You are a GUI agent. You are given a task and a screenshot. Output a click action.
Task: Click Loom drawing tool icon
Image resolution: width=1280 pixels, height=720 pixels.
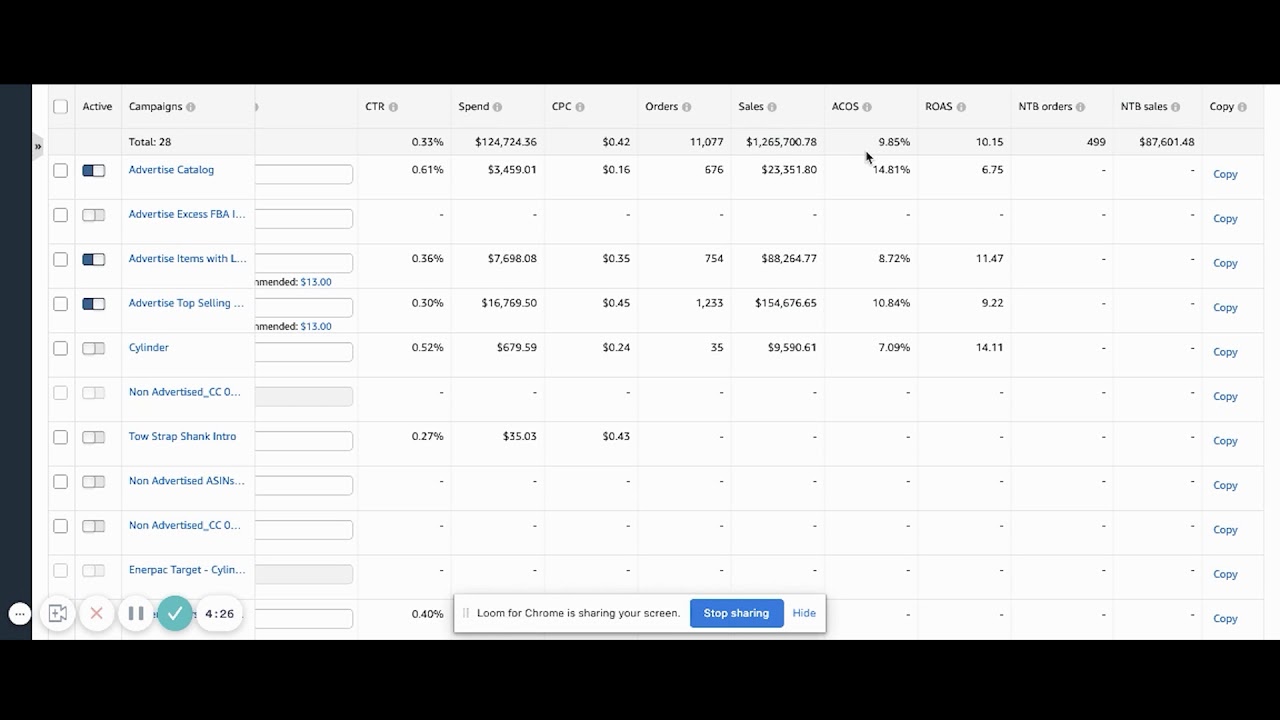(x=58, y=613)
